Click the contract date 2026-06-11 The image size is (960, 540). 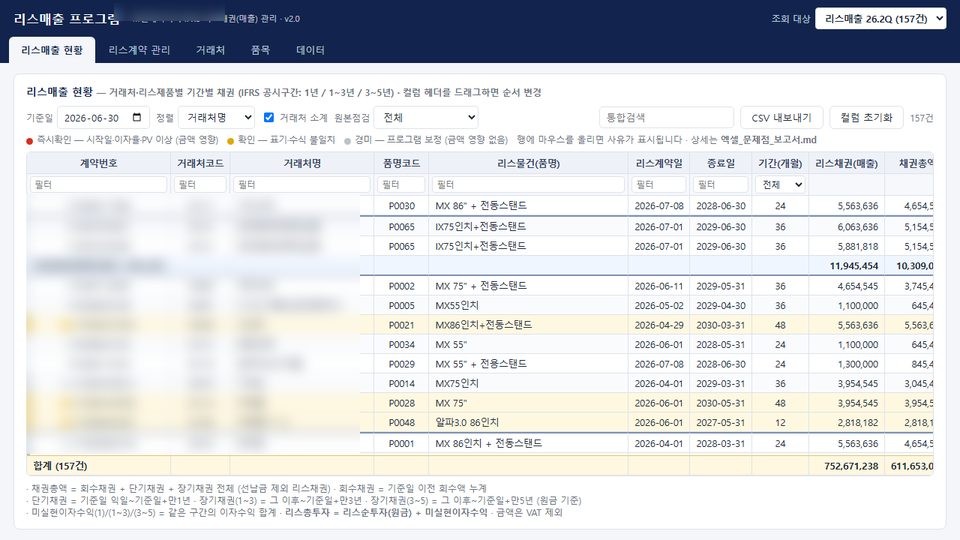(x=658, y=286)
